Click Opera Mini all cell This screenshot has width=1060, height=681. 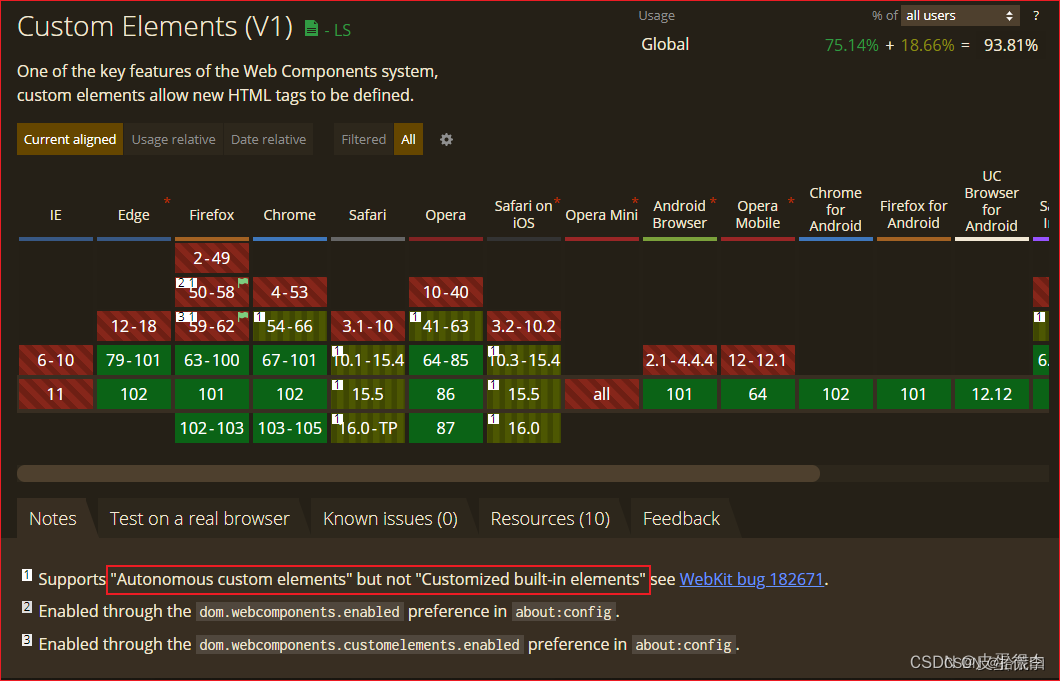(x=602, y=394)
